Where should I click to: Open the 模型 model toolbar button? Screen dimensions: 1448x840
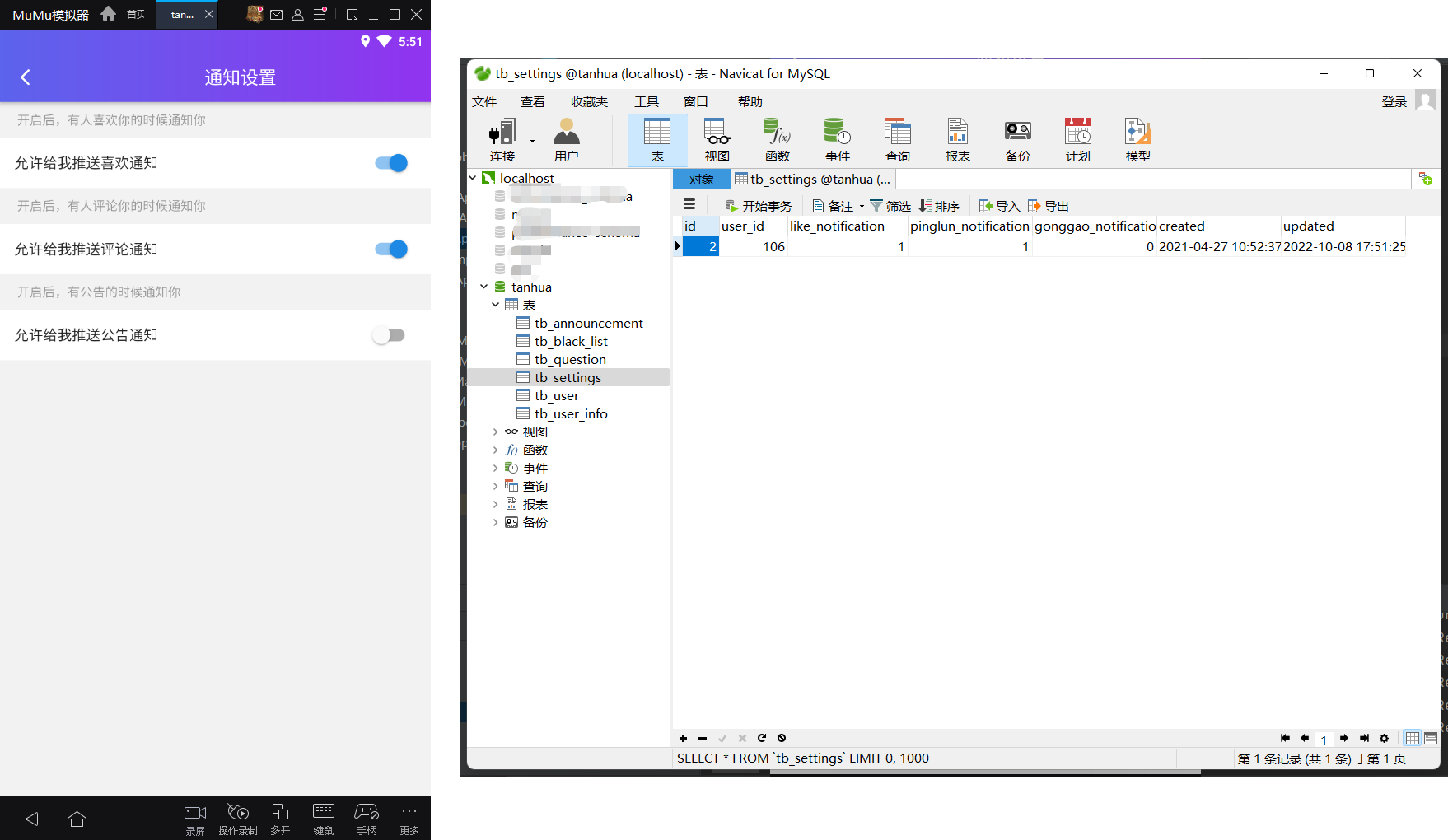(x=1138, y=141)
